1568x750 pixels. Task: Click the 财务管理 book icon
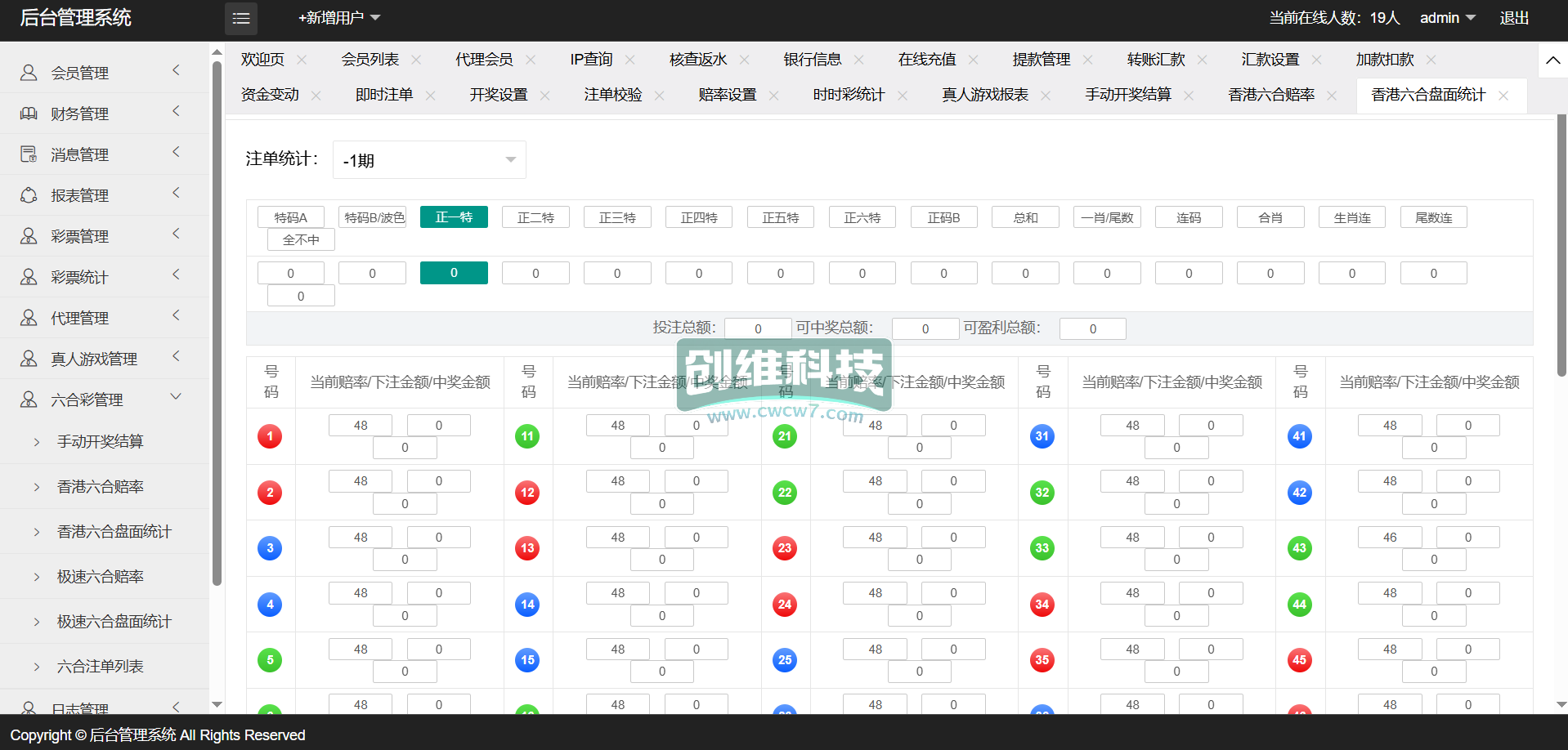29,114
